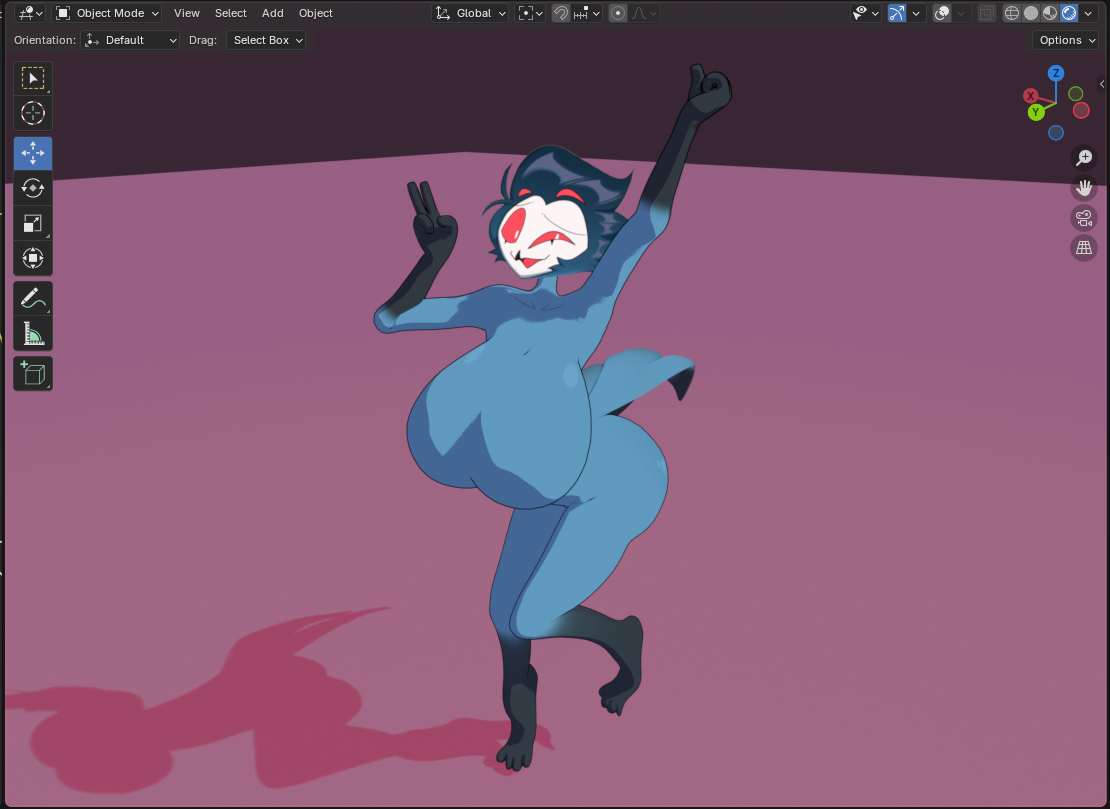Click the red X axis gizmo label
Image resolution: width=1110 pixels, height=809 pixels.
(x=1031, y=96)
